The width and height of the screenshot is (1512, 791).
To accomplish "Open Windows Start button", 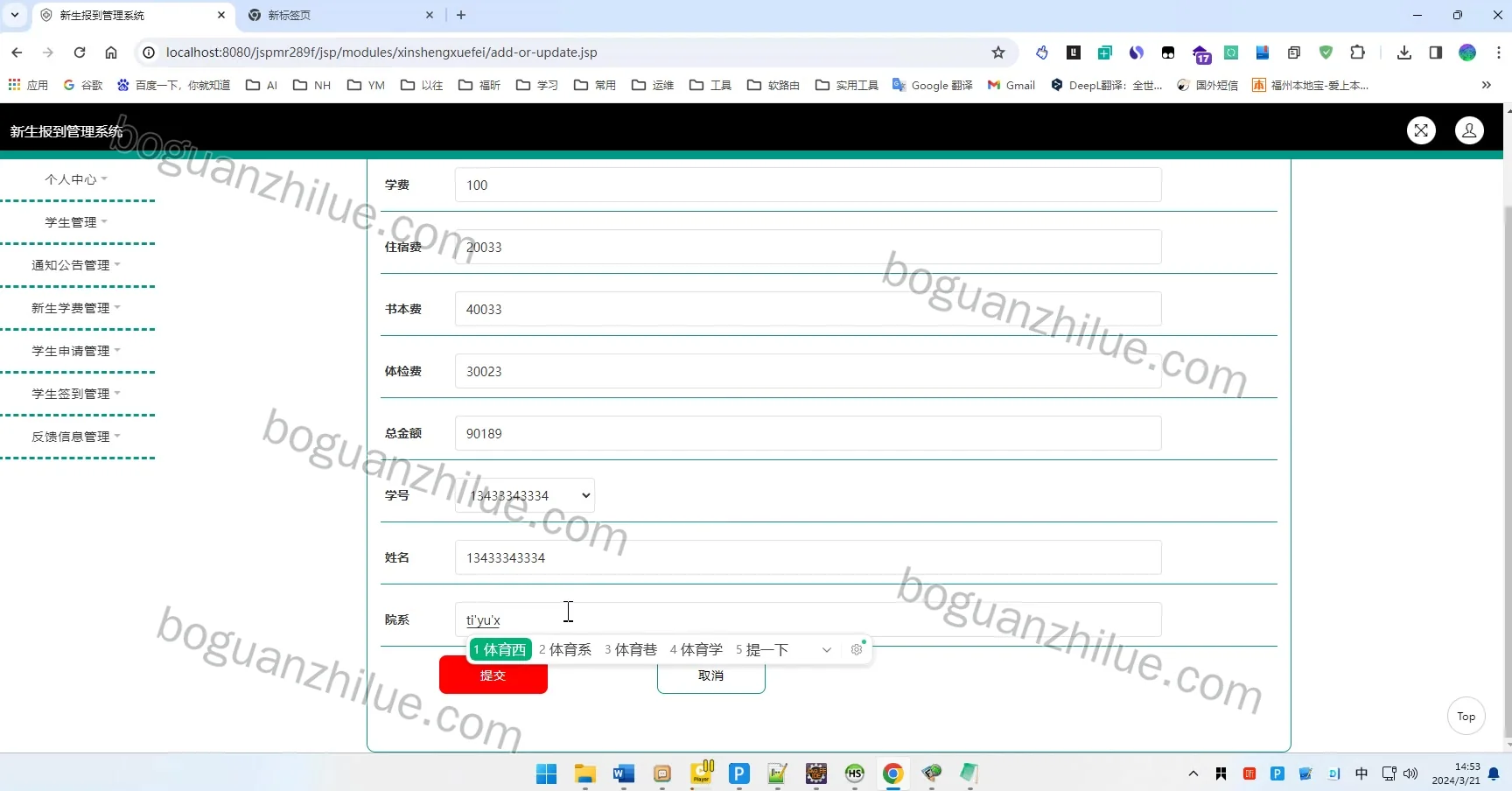I will point(546,773).
